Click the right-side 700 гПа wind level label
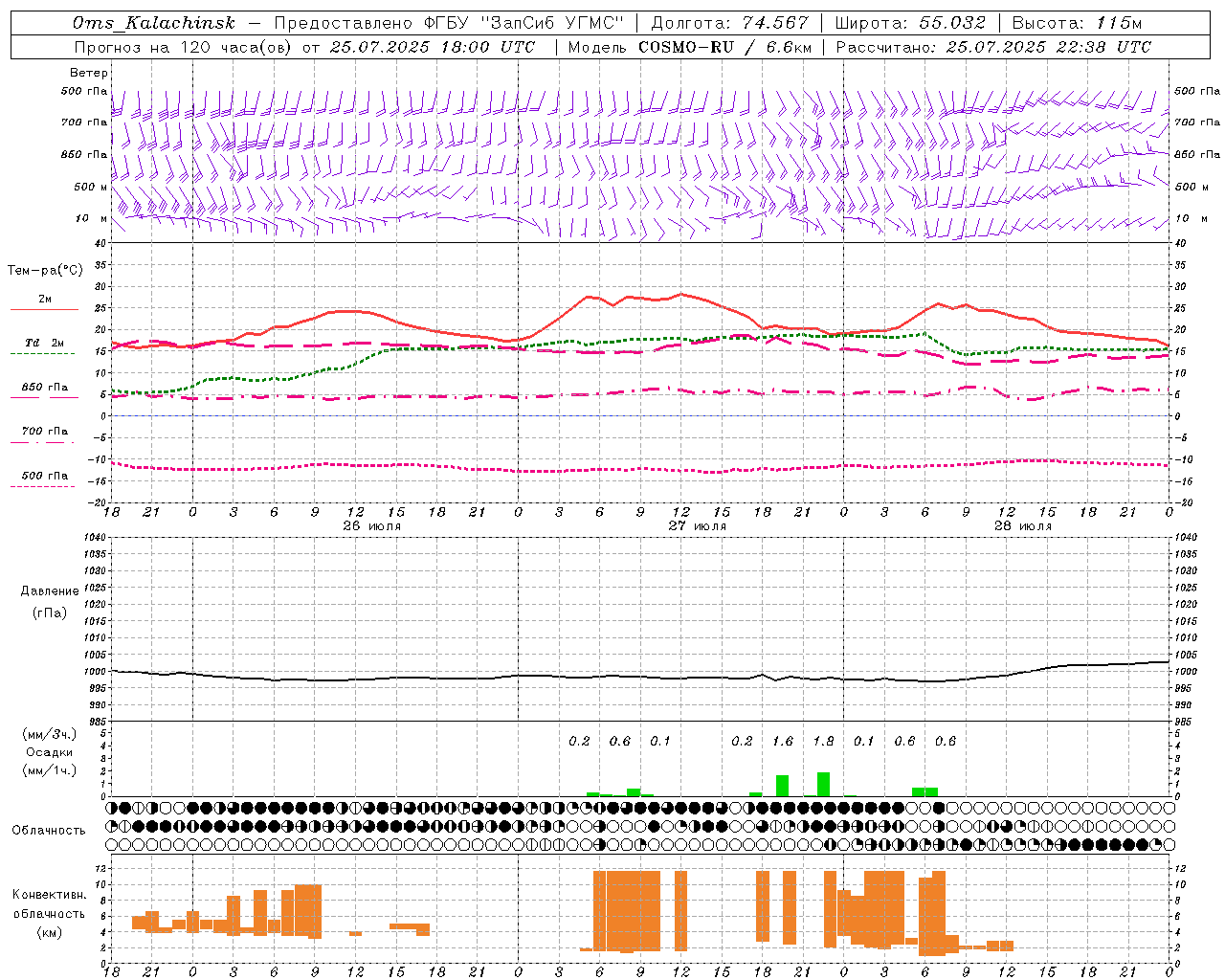The image size is (1225, 980). tap(1197, 122)
